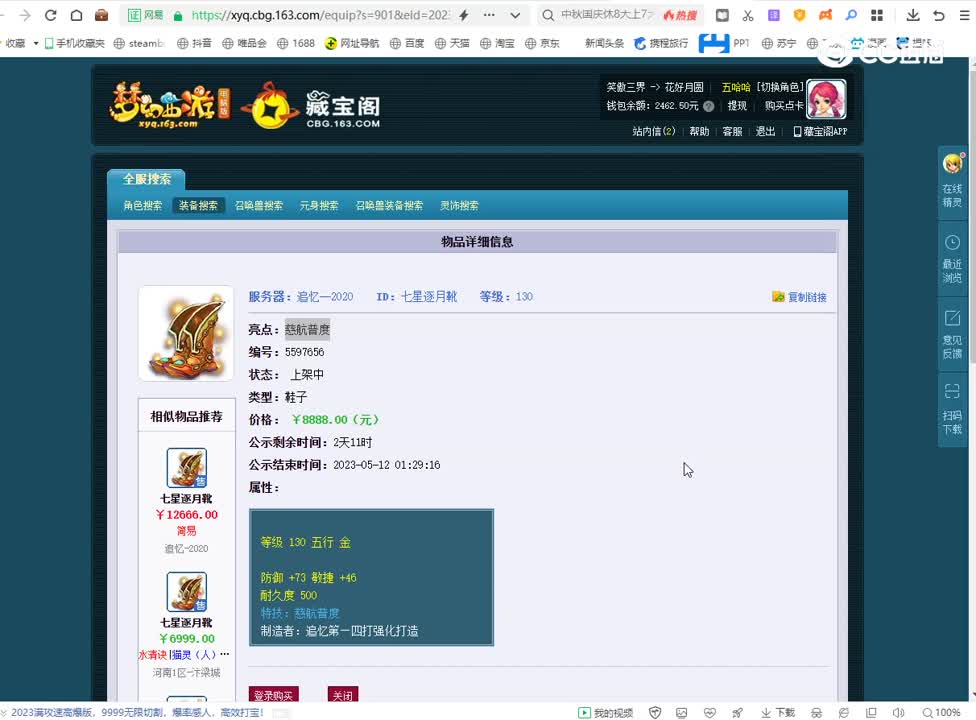Image resolution: width=976 pixels, height=720 pixels.
Task: Open the similar item priced ¥6999.00
Action: [186, 591]
